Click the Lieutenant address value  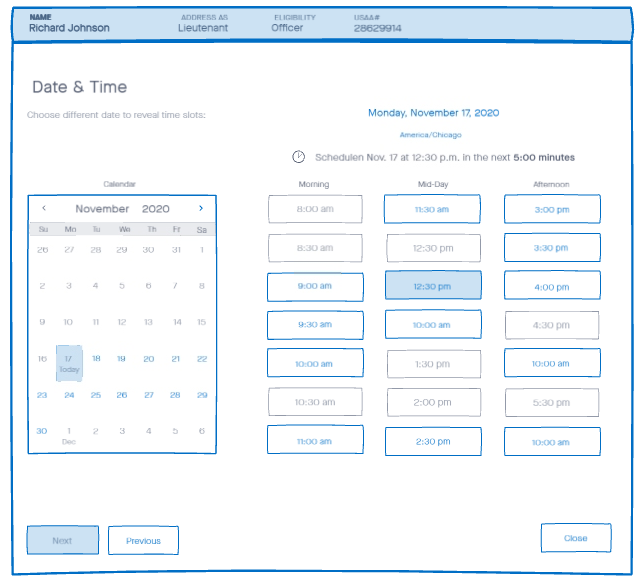coord(203,28)
